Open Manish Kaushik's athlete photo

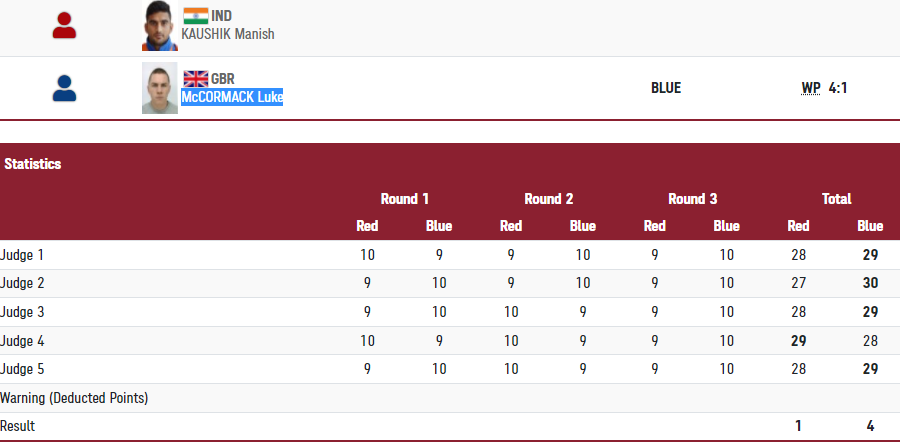(159, 26)
